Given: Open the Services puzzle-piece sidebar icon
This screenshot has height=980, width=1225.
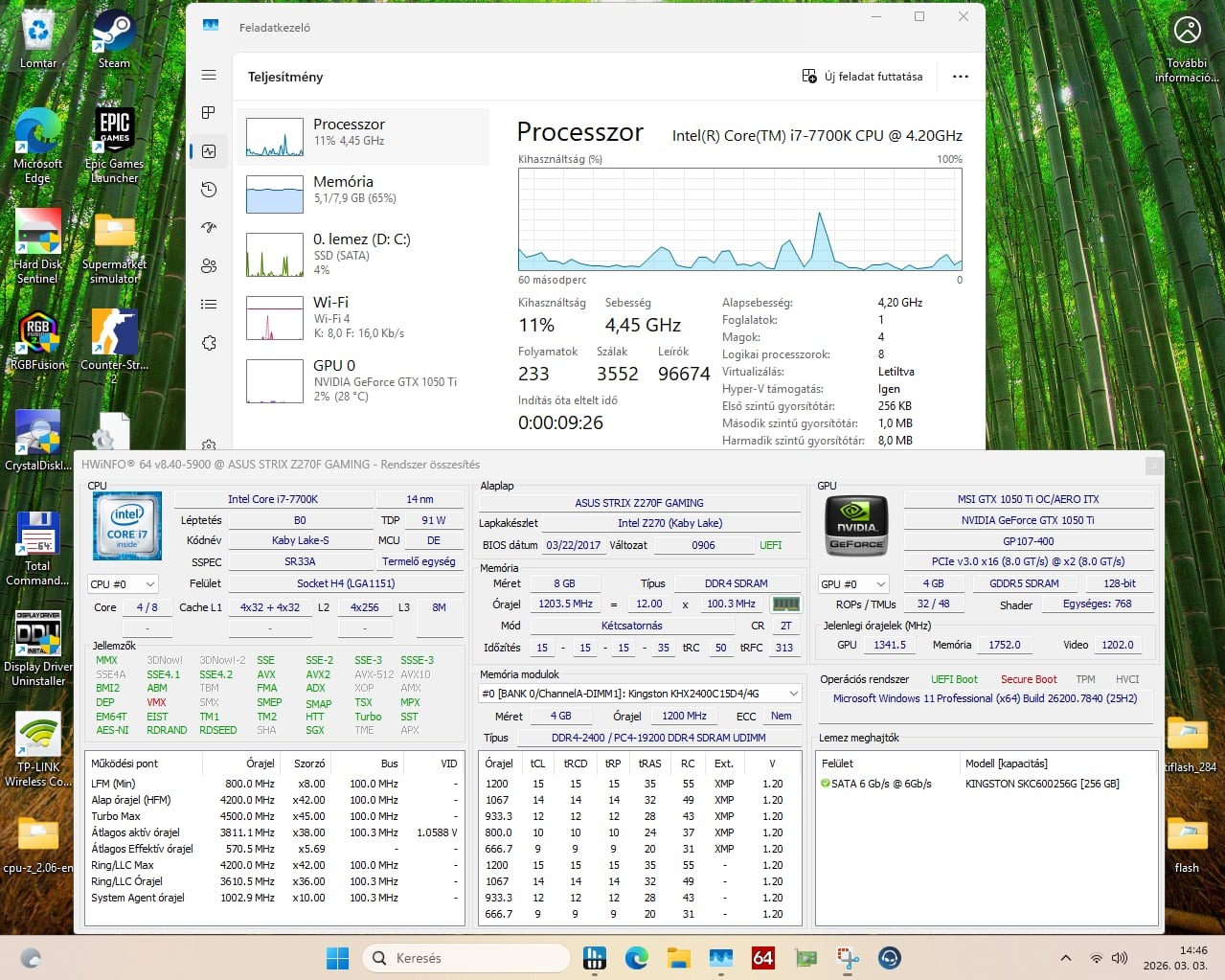Looking at the screenshot, I should point(209,343).
